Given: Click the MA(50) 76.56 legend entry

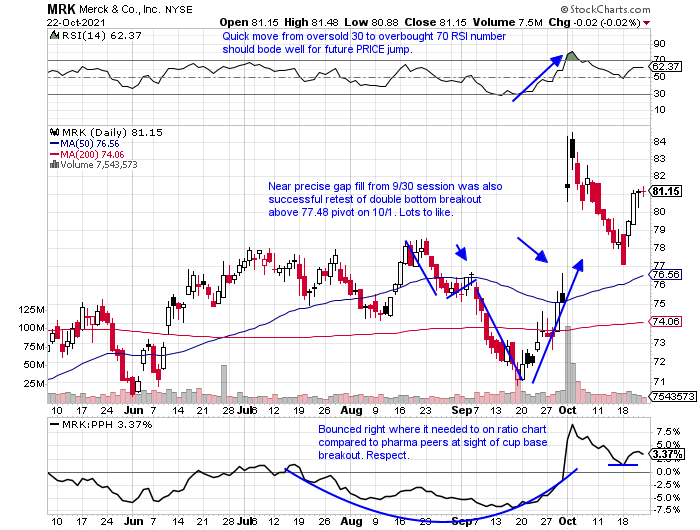Looking at the screenshot, I should (x=90, y=144).
